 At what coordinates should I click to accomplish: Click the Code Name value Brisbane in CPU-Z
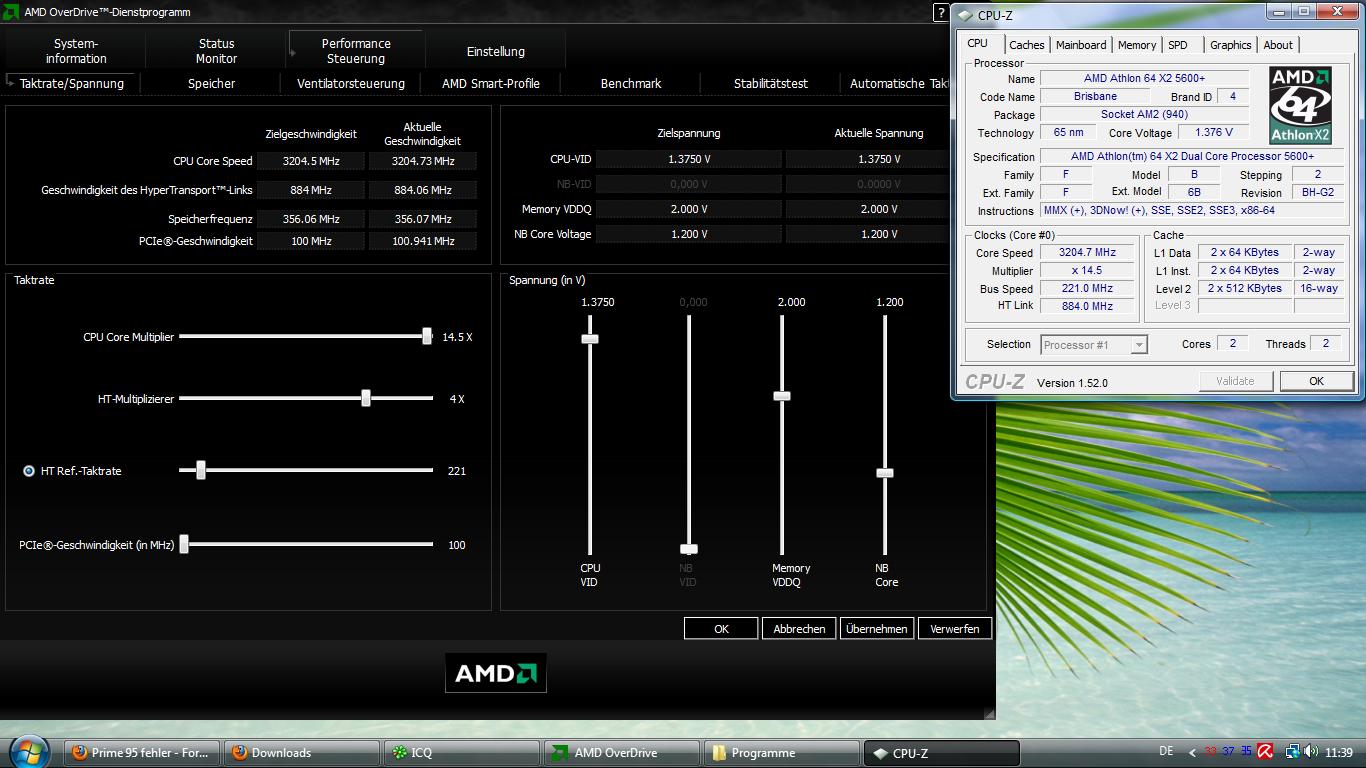(1096, 97)
